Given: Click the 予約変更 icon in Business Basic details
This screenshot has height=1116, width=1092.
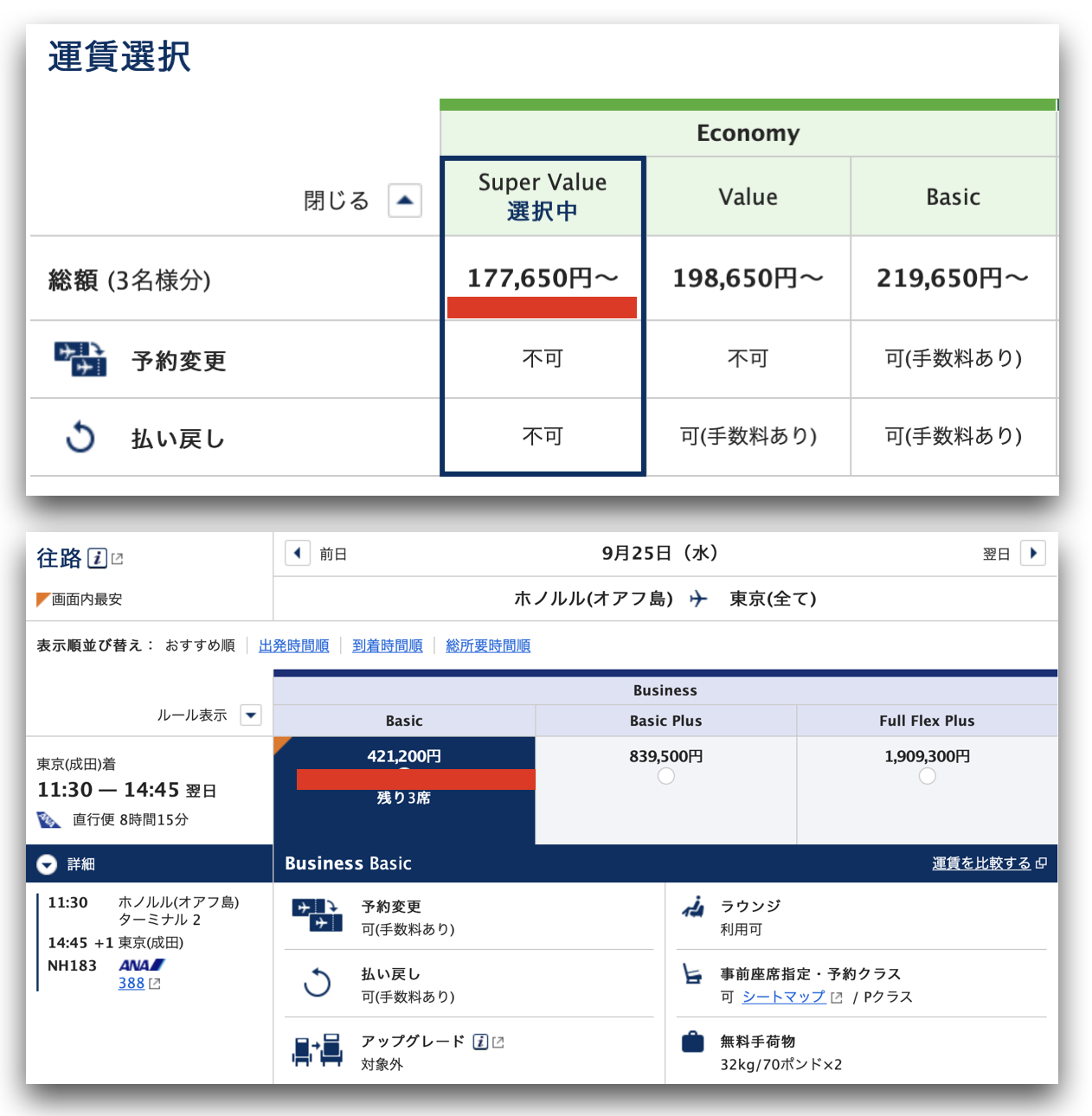Looking at the screenshot, I should point(317,916).
